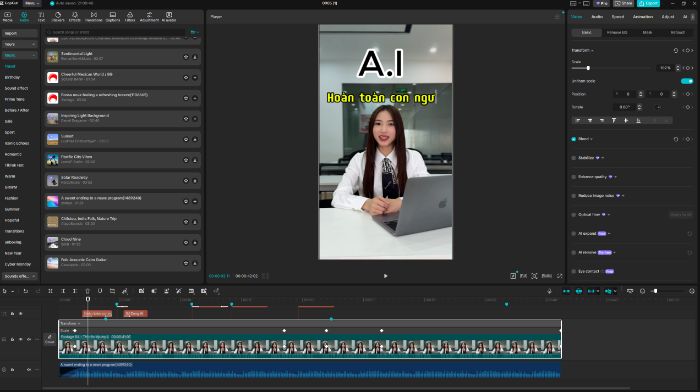Click the Cover button beside video track
The image size is (700, 392).
50,339
